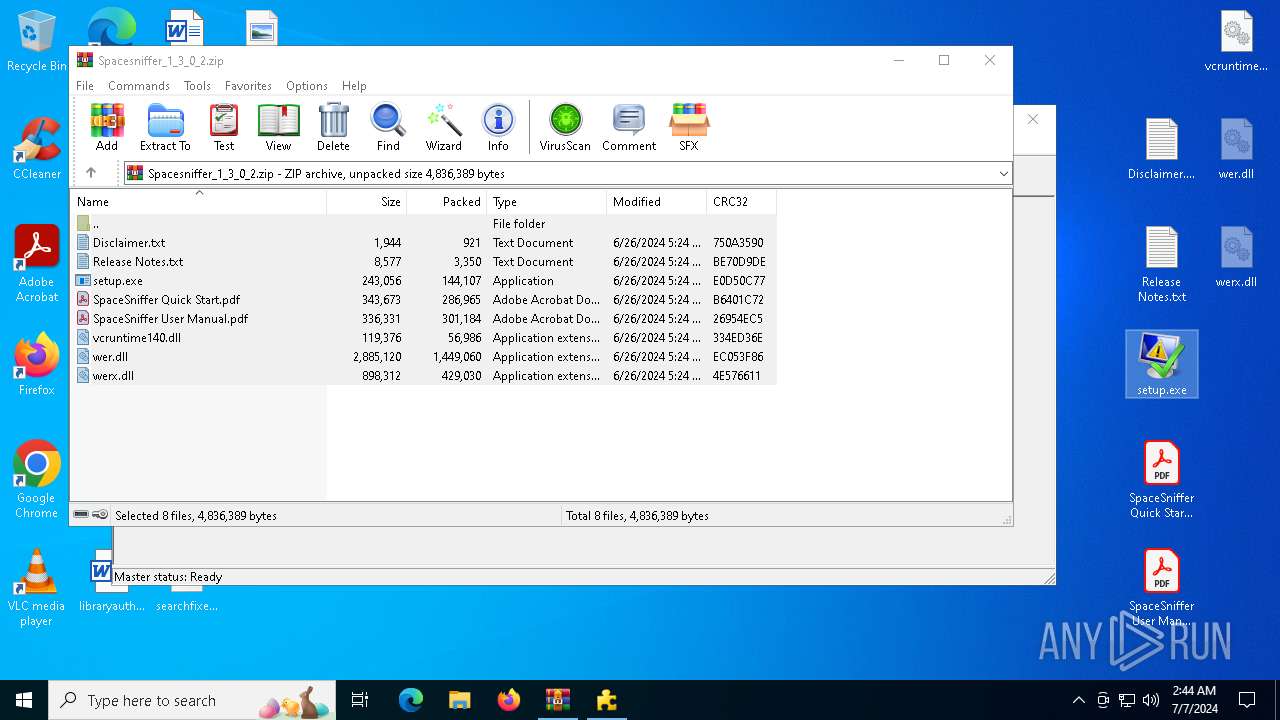Sort by Type column header
1280x720 pixels.
(547, 201)
